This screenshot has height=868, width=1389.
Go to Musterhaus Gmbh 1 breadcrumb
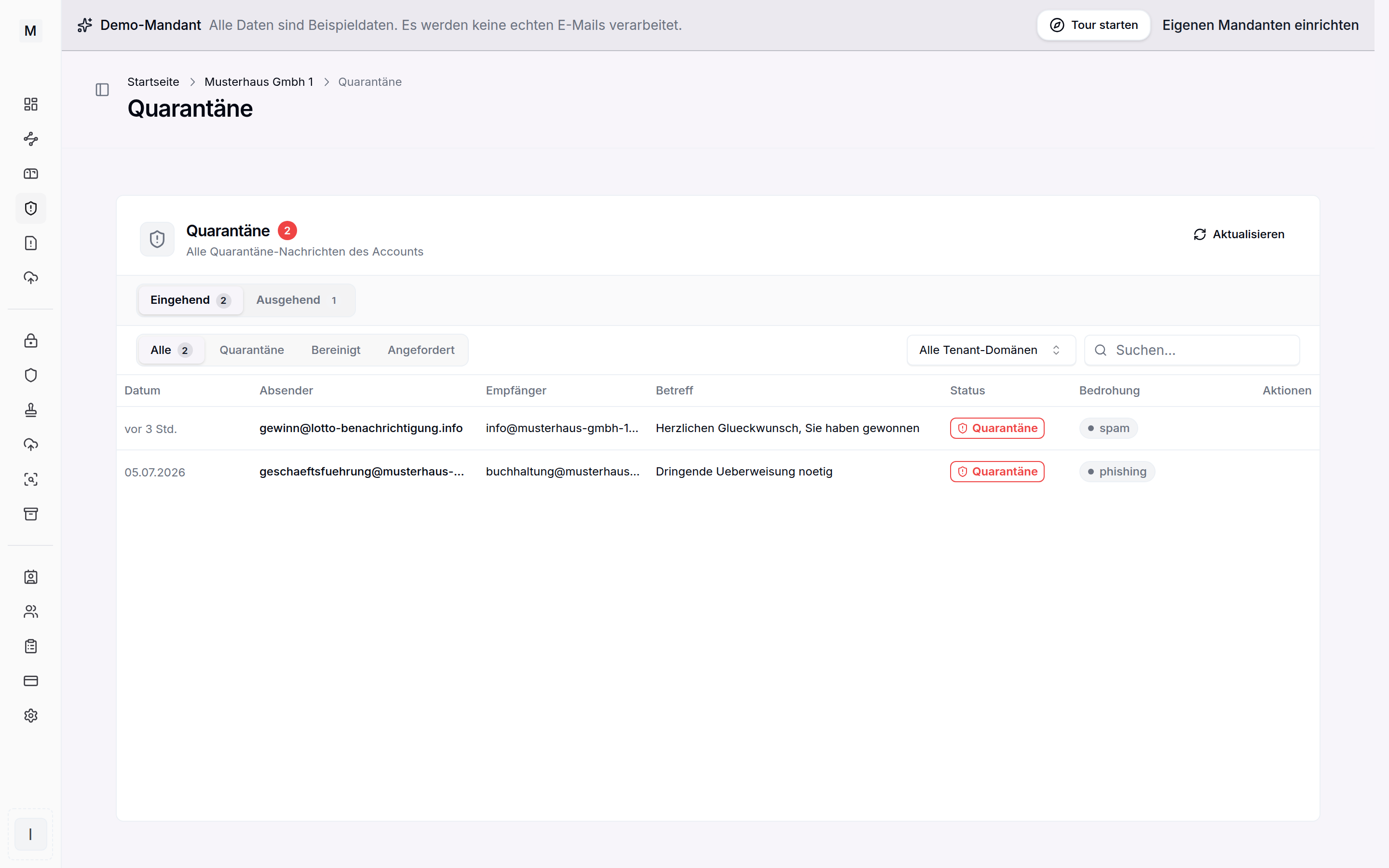click(259, 82)
